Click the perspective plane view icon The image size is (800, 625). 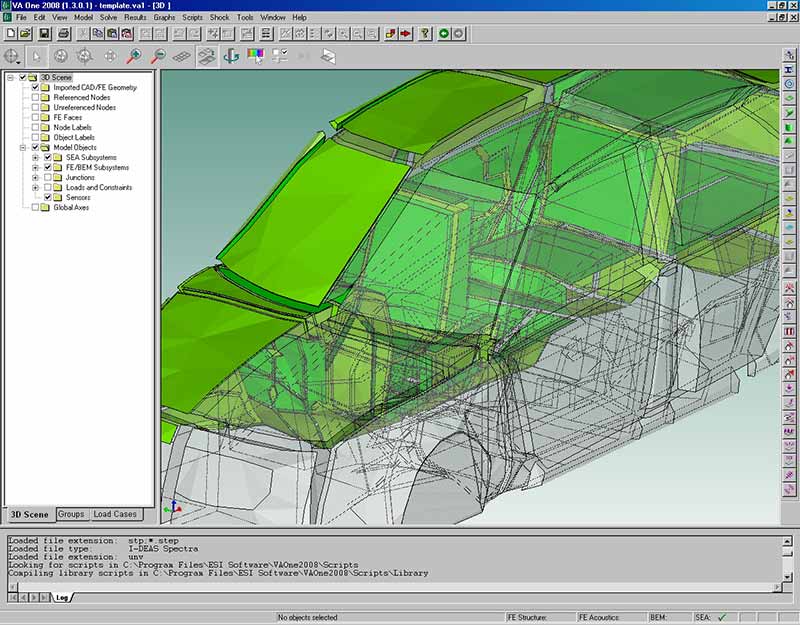tap(329, 56)
